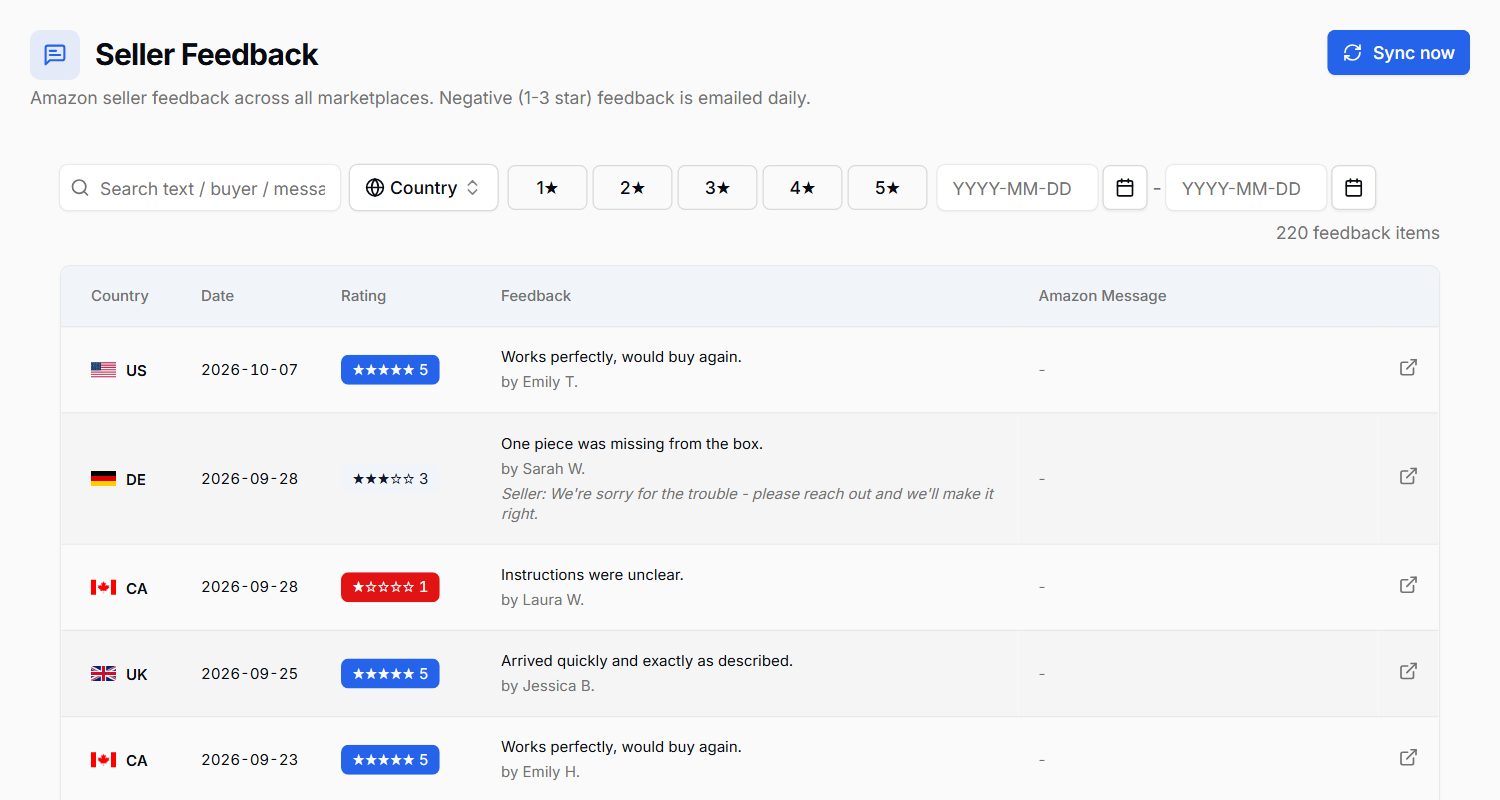Open external link for Jessica B. feedback
This screenshot has height=800, width=1500.
[1408, 671]
